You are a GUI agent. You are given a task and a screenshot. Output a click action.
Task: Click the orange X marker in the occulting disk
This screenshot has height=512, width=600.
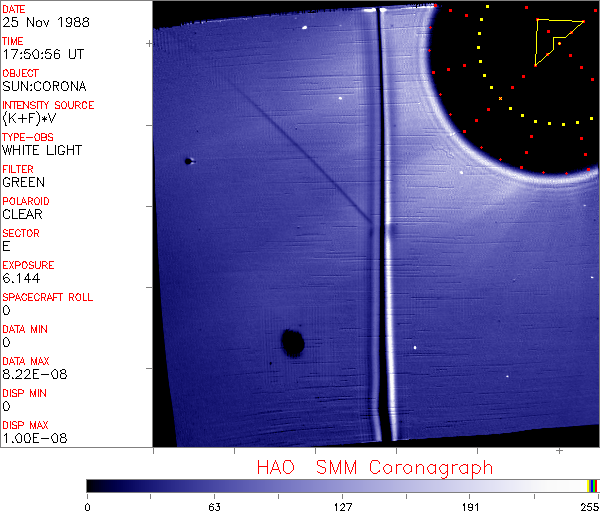pos(500,98)
